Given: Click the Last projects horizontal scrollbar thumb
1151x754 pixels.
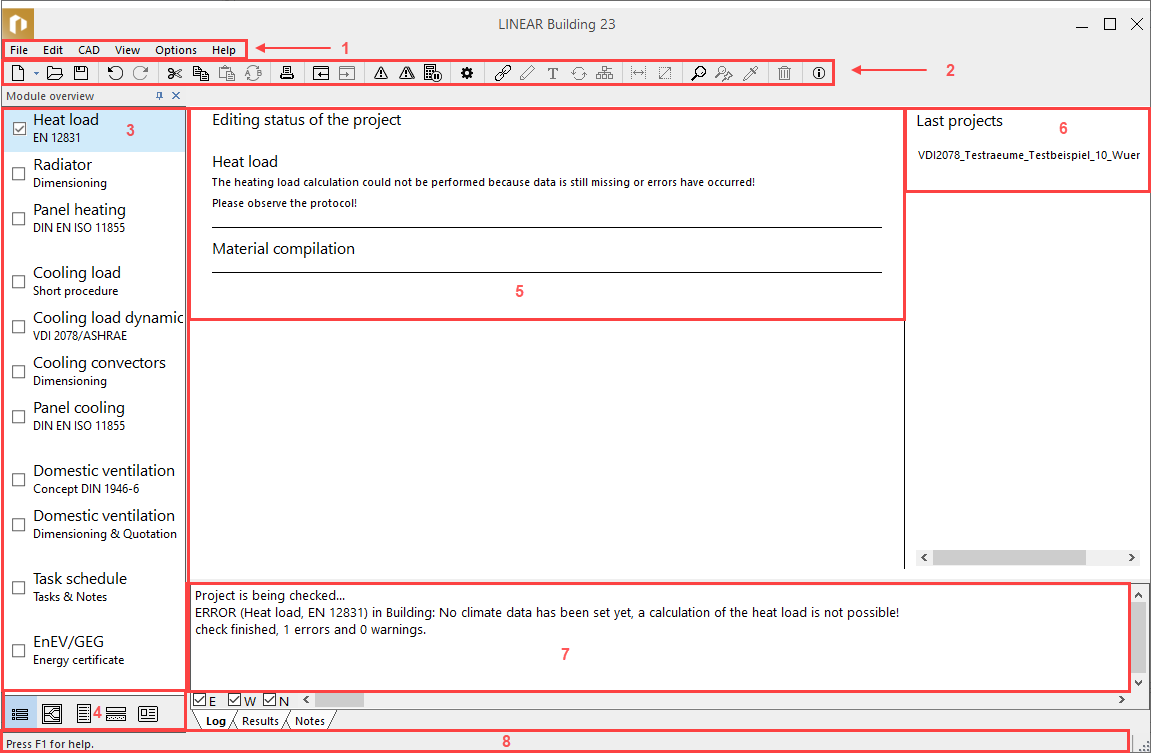Looking at the screenshot, I should (1009, 558).
